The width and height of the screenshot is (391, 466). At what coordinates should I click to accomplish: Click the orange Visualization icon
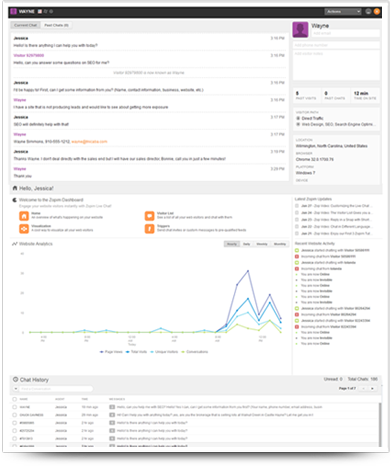(24, 229)
